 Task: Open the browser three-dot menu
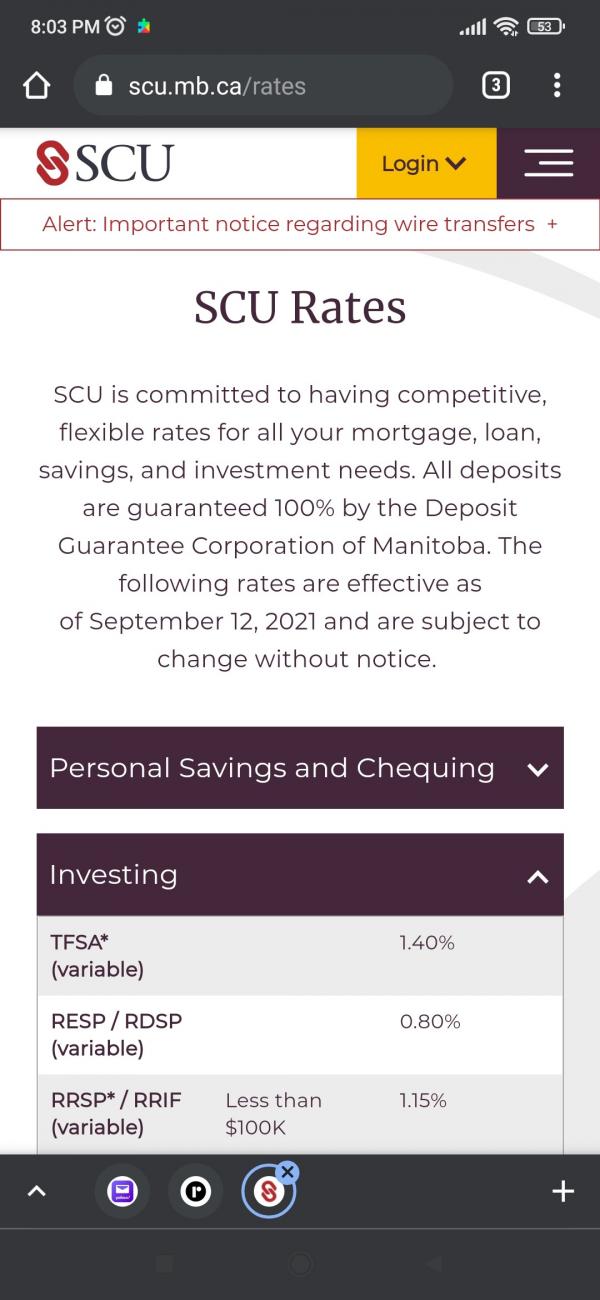point(557,86)
